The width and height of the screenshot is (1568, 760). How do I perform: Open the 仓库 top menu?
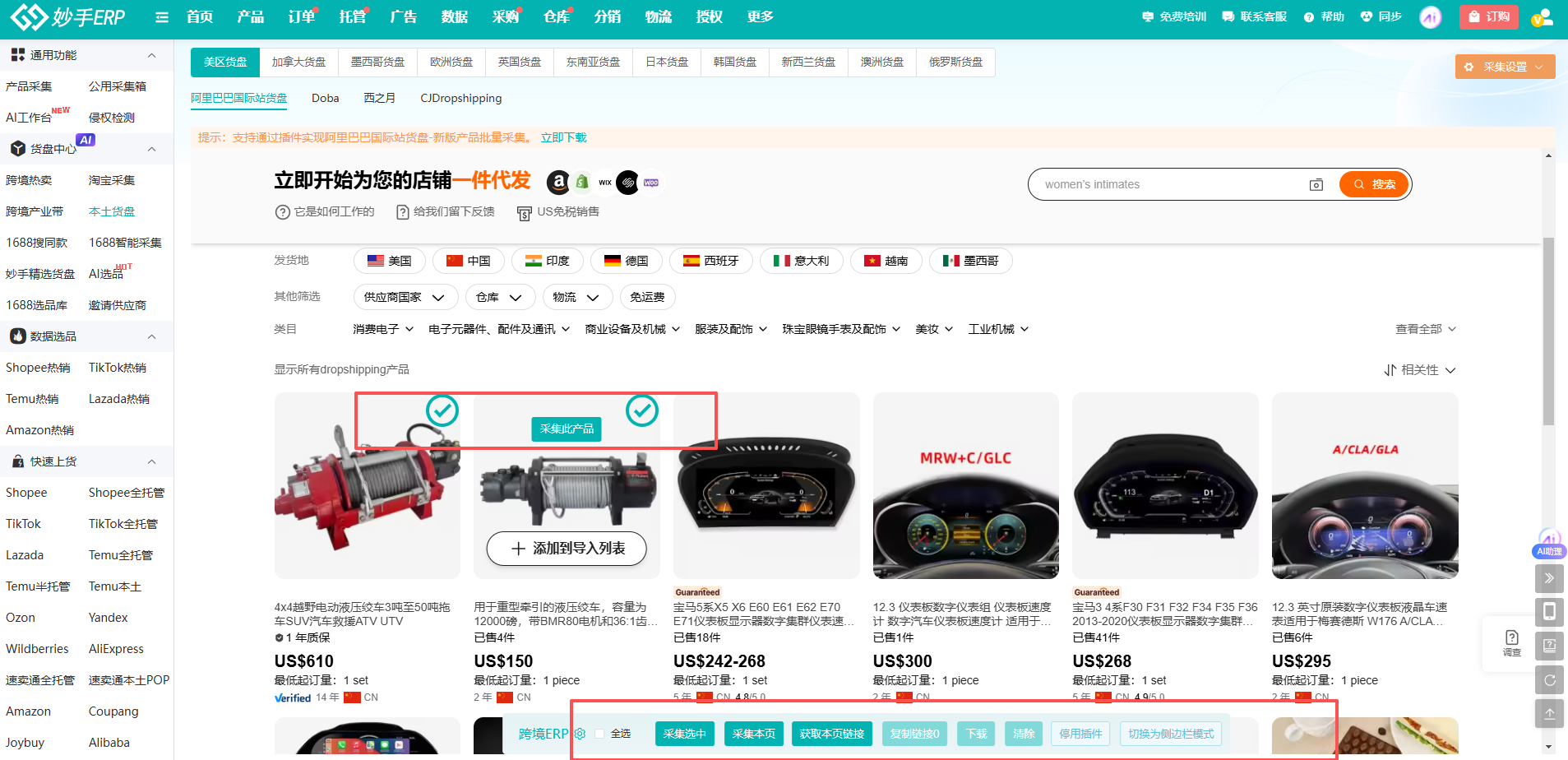[x=557, y=16]
